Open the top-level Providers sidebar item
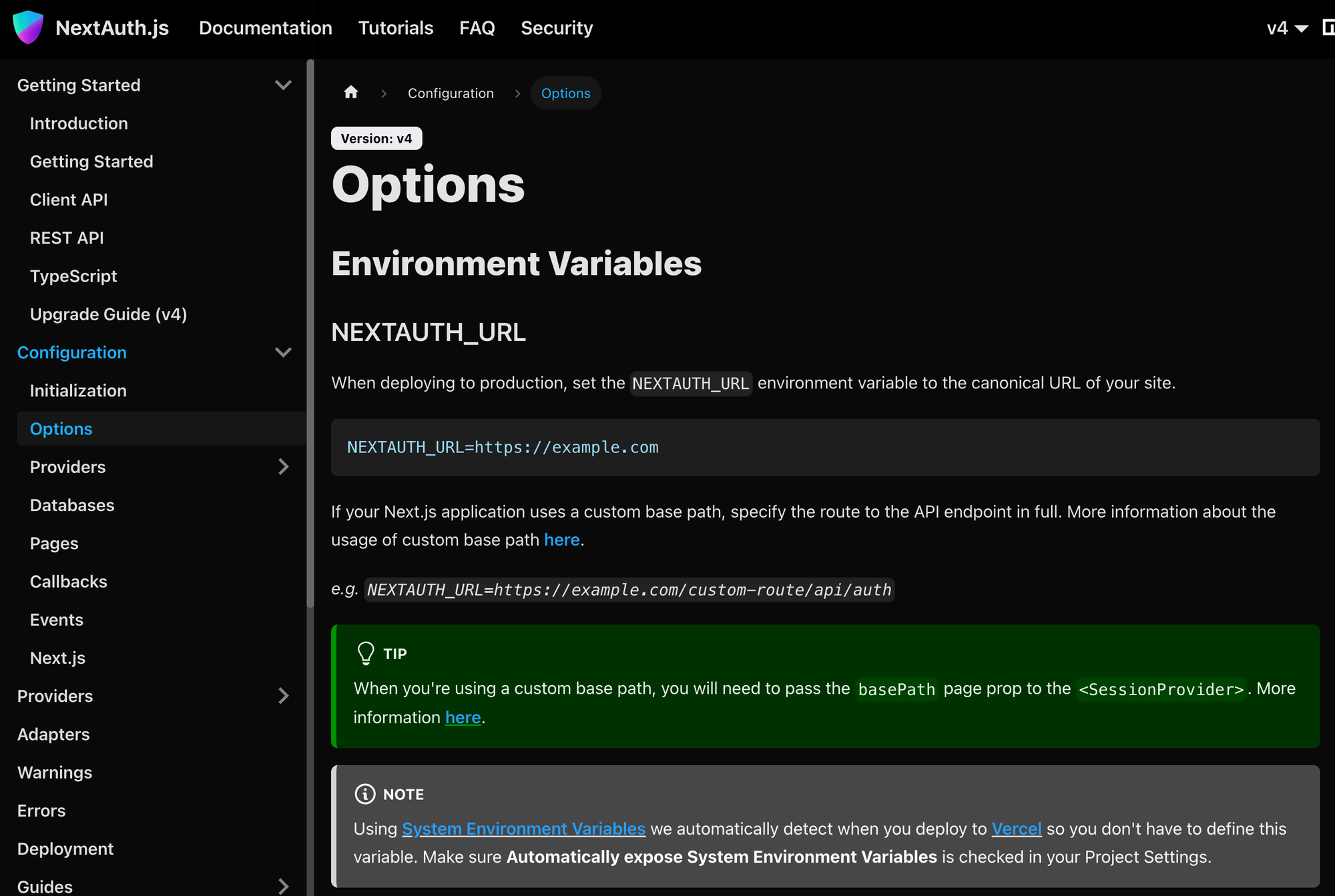1335x896 pixels. [55, 696]
